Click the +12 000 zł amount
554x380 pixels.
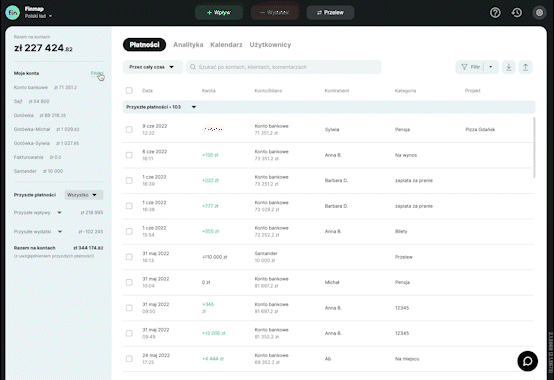[x=213, y=333]
